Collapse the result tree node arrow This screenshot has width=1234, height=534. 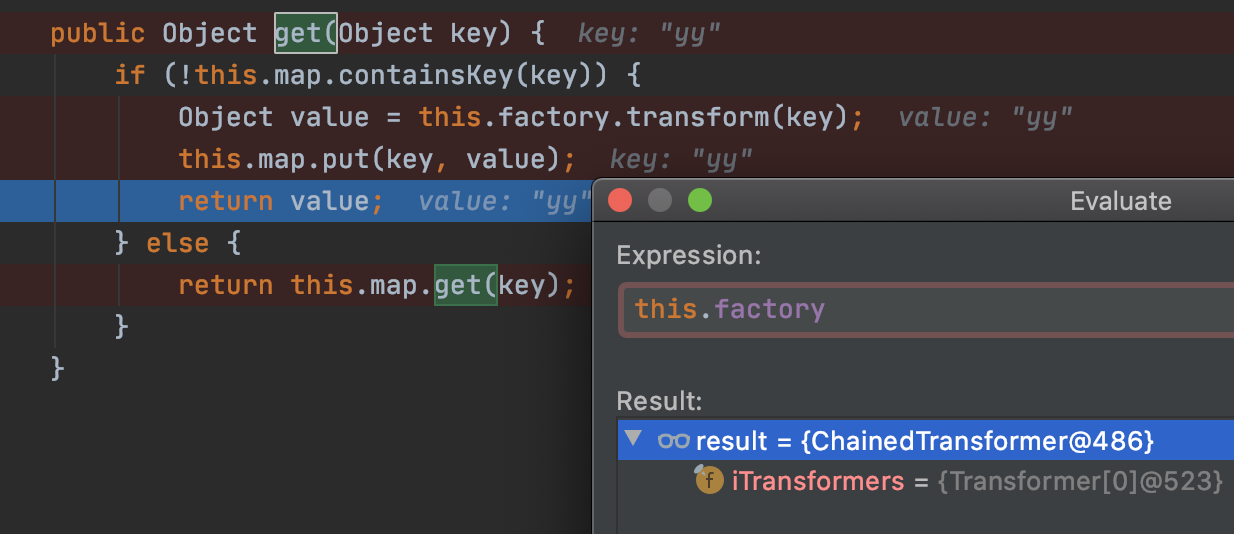[x=632, y=439]
